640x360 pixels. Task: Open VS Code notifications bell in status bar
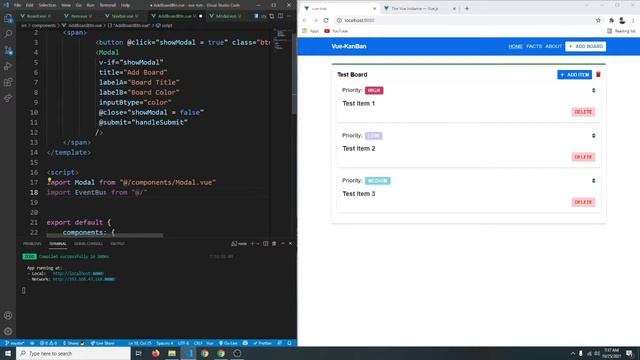point(289,343)
